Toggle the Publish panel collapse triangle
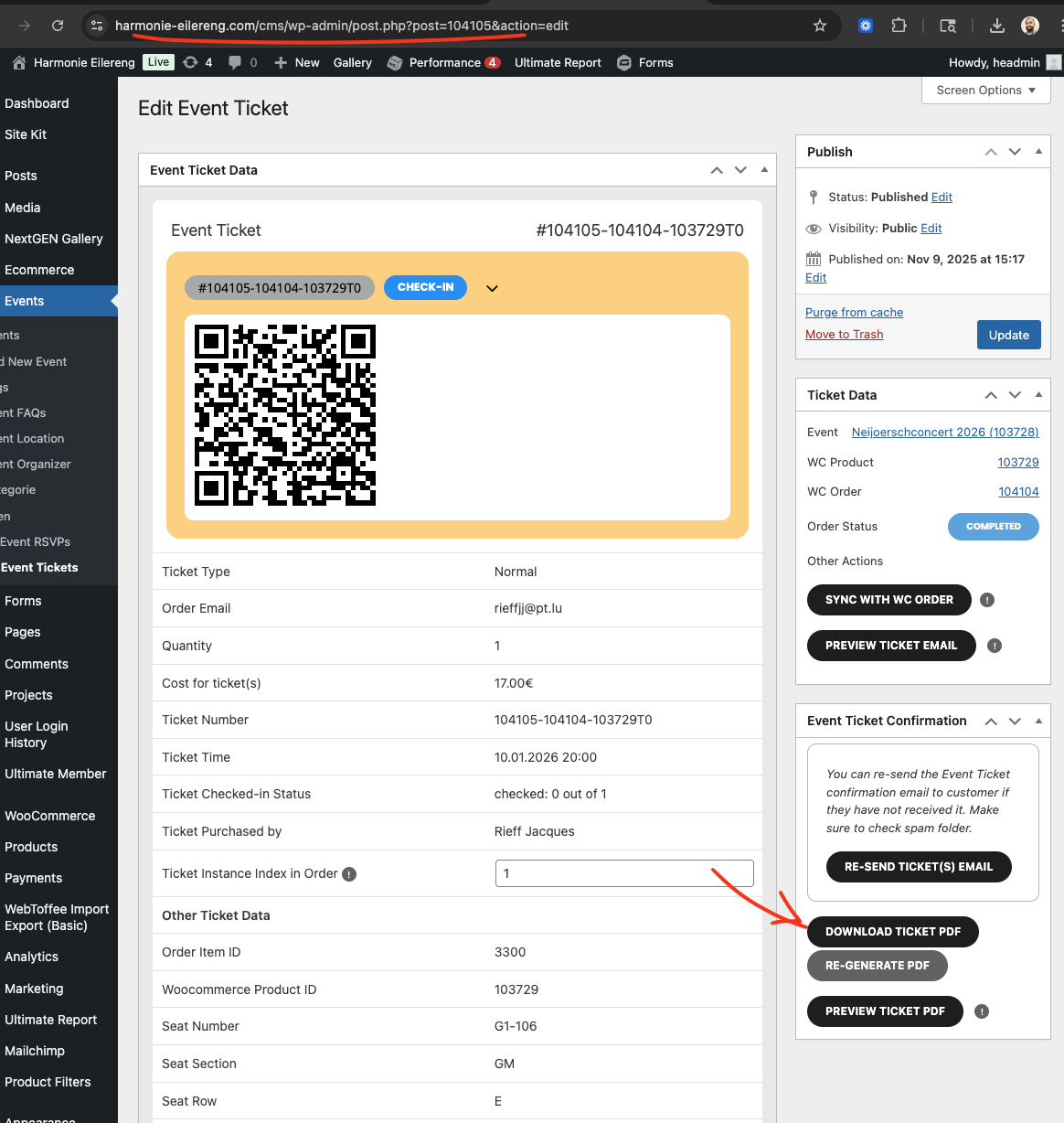Viewport: 1064px width, 1123px height. pos(1038,152)
